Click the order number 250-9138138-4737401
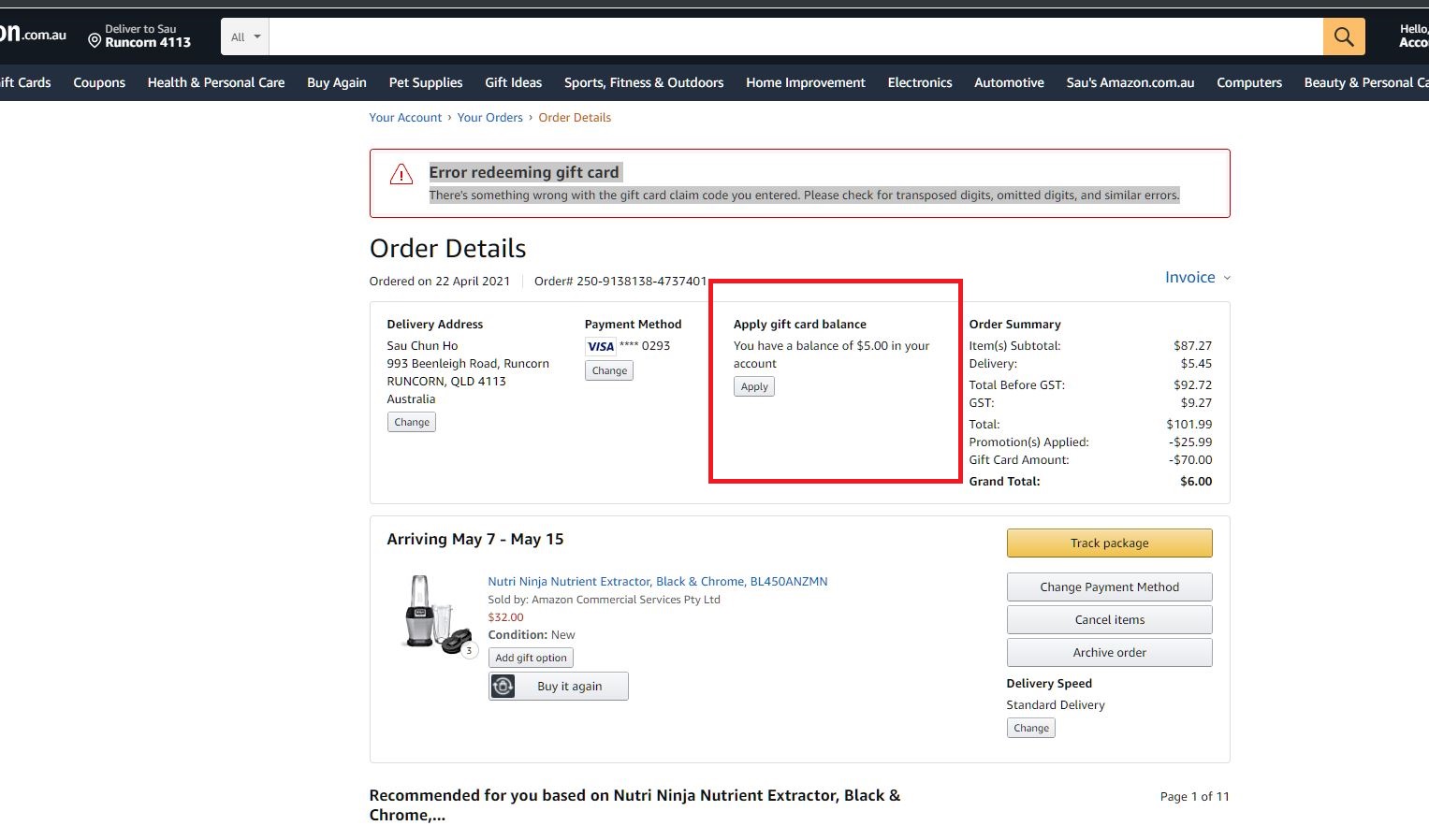1429x840 pixels. pyautogui.click(x=642, y=282)
